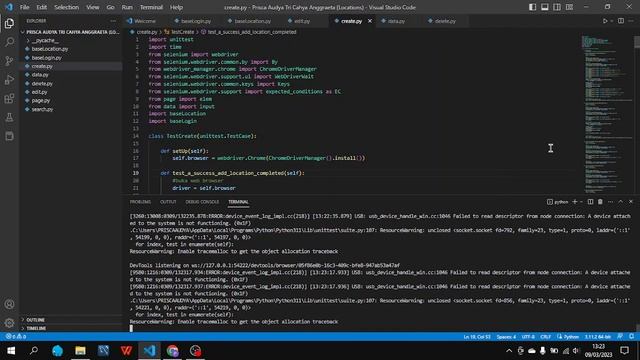Open search.py in the Explorer
This screenshot has width=640, height=360.
42,109
